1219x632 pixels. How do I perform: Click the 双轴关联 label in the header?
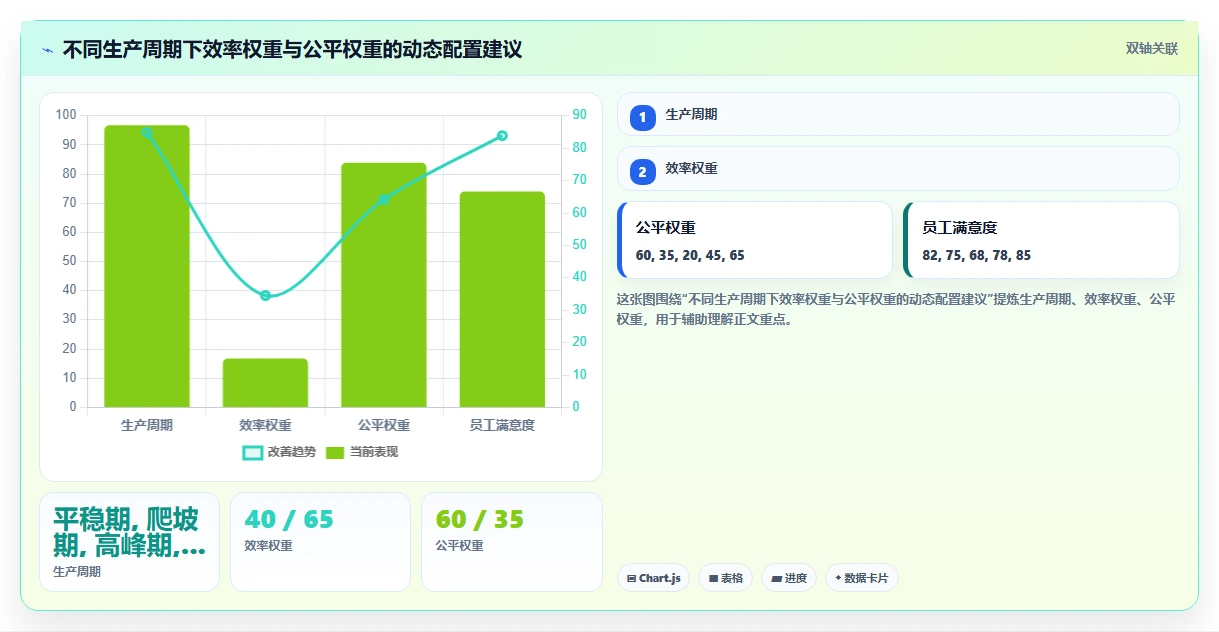coord(1152,49)
